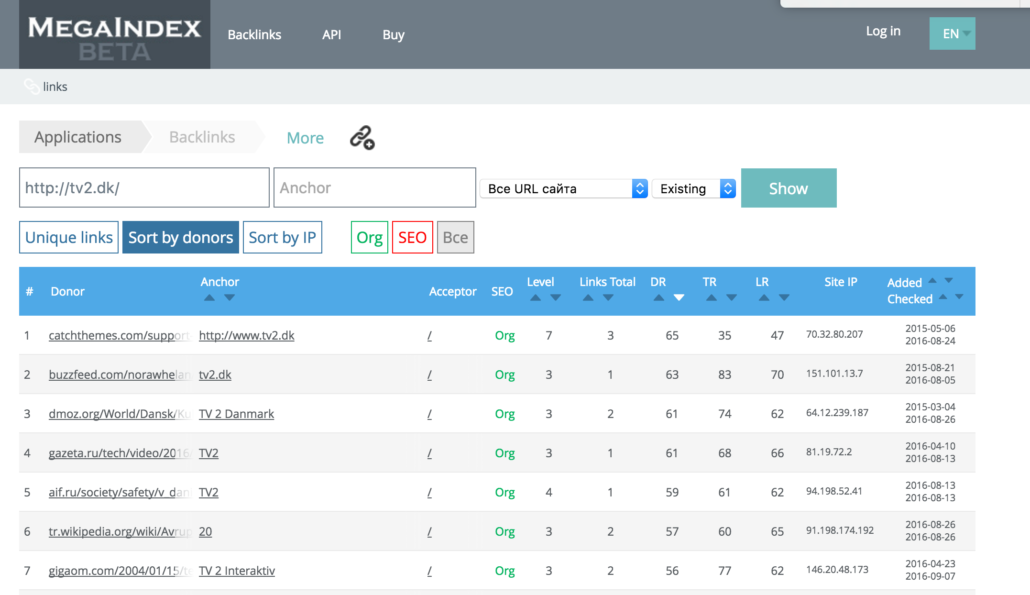Click site IP 70.32.80.207
Image resolution: width=1030 pixels, height=595 pixels.
(834, 334)
